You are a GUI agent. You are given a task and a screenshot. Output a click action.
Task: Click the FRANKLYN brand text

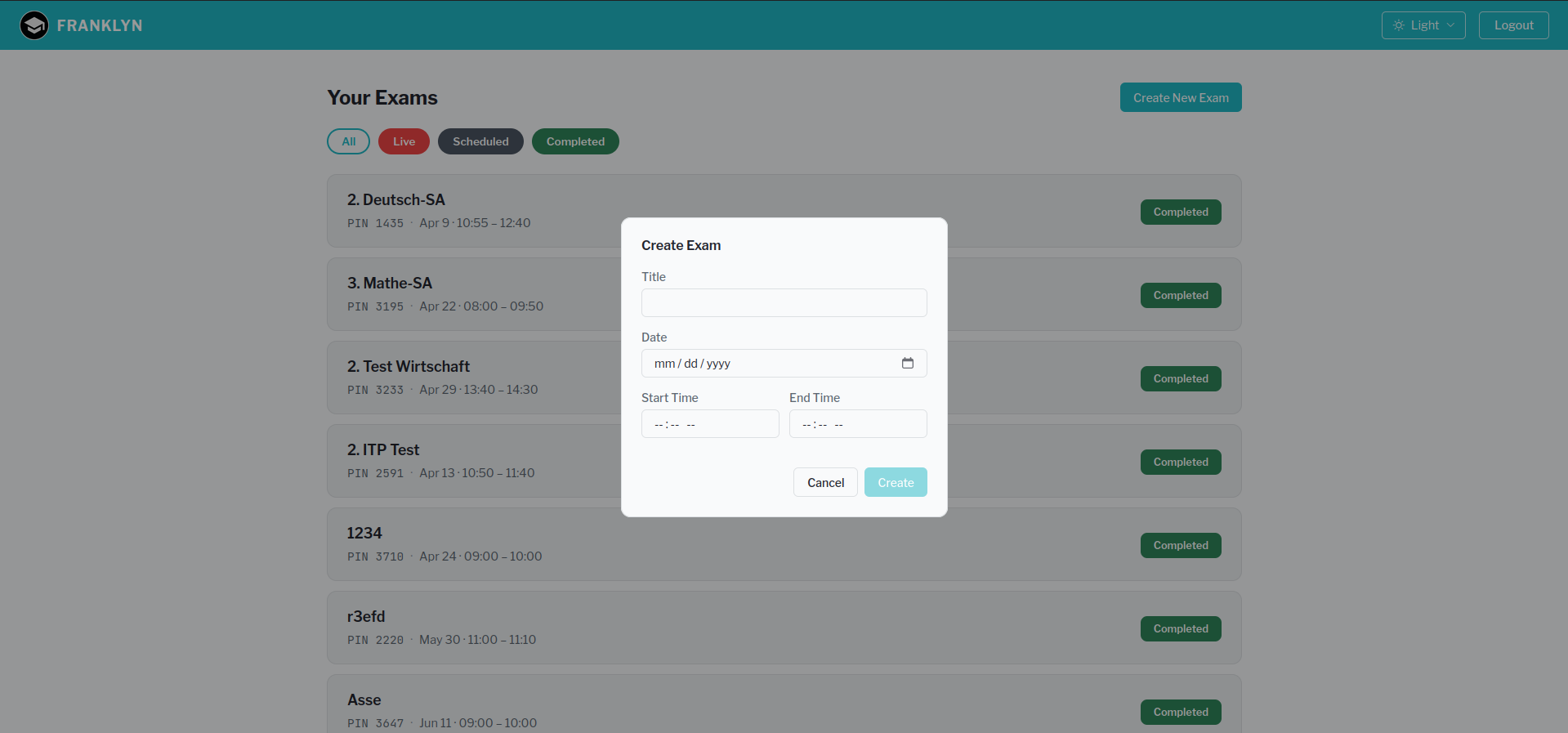[100, 25]
